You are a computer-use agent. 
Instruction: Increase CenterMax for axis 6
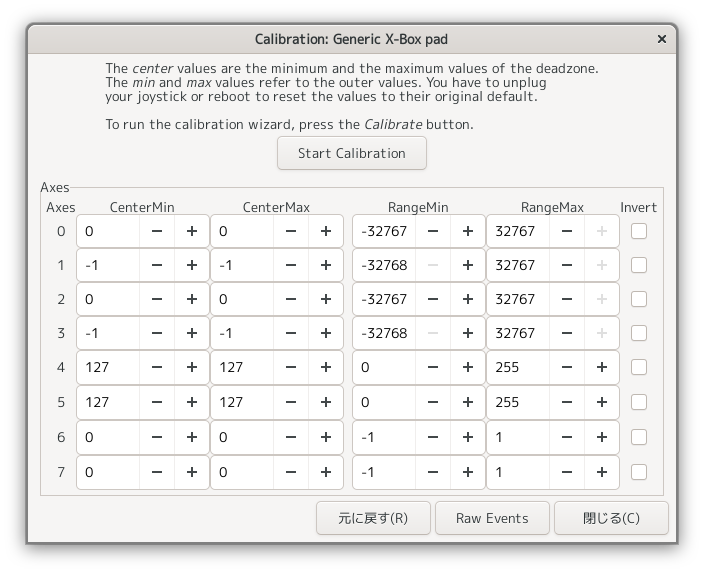[326, 437]
